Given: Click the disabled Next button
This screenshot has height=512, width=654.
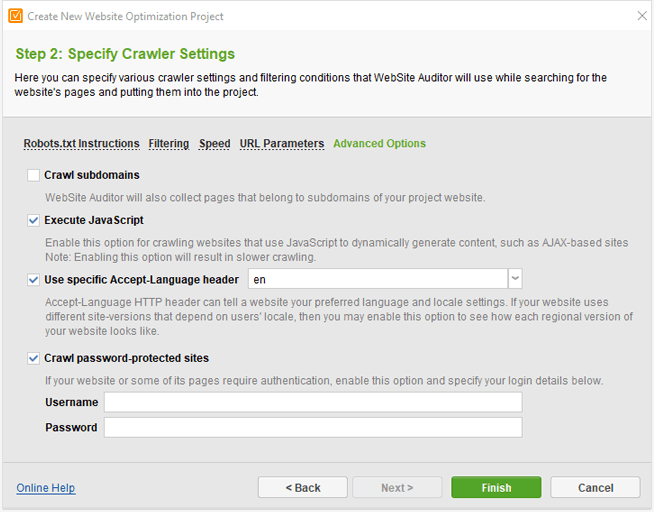Looking at the screenshot, I should 397,488.
